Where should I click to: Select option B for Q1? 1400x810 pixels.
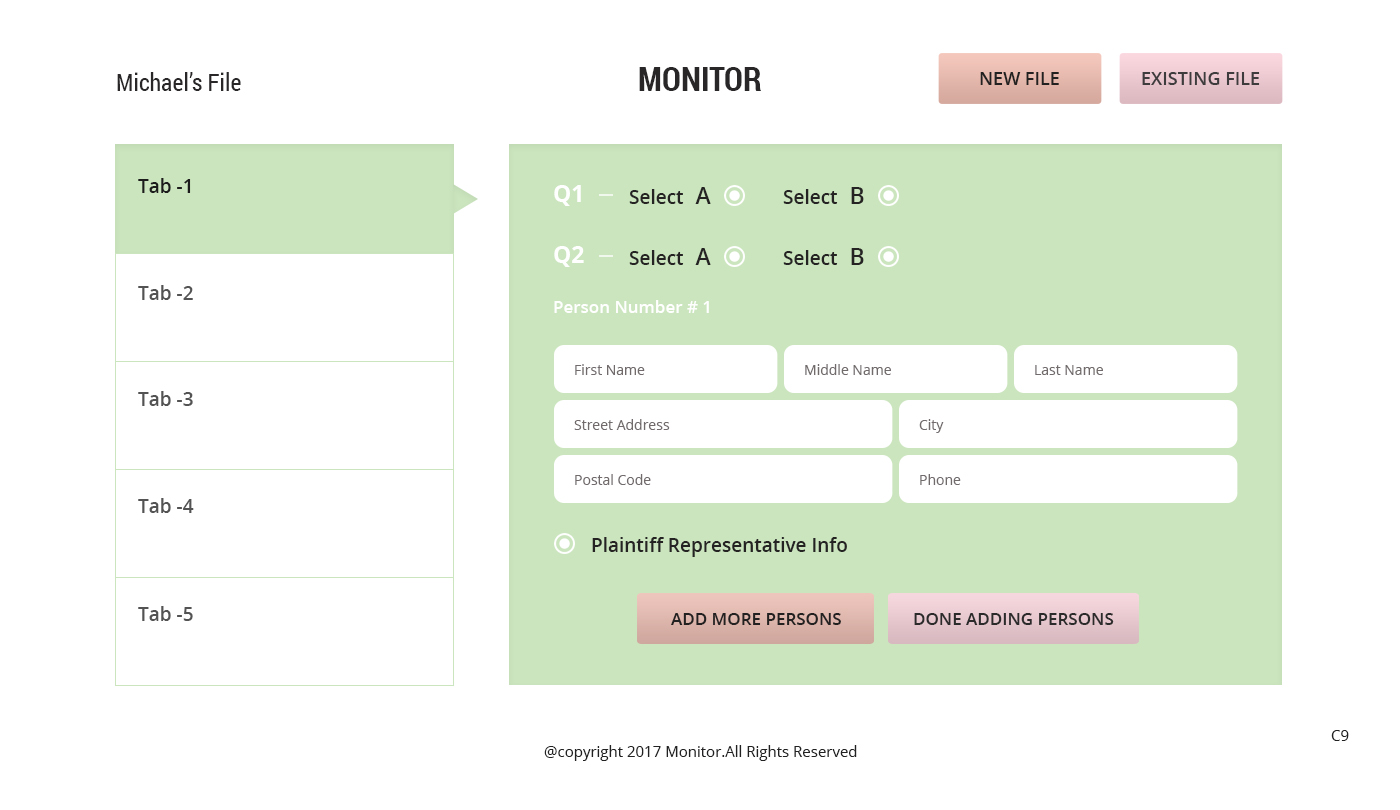point(888,196)
